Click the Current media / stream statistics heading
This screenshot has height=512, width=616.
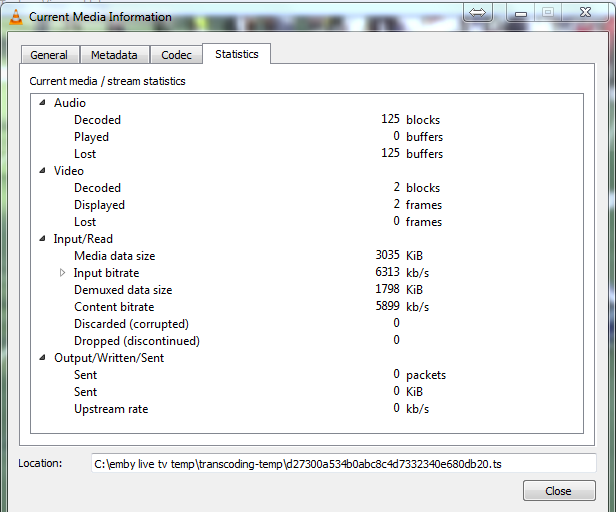click(107, 81)
